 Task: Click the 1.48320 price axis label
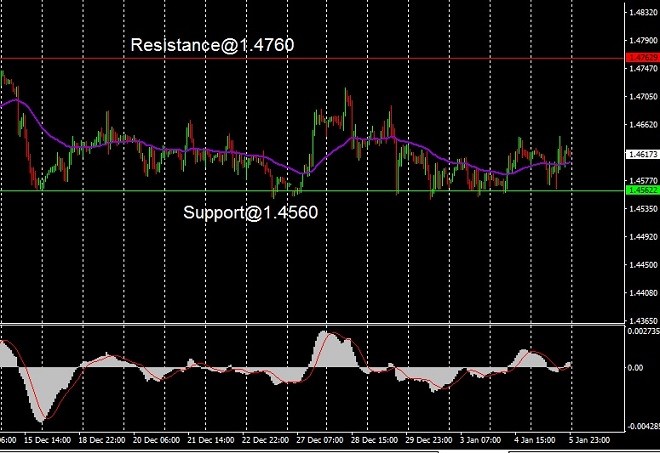[x=643, y=13]
